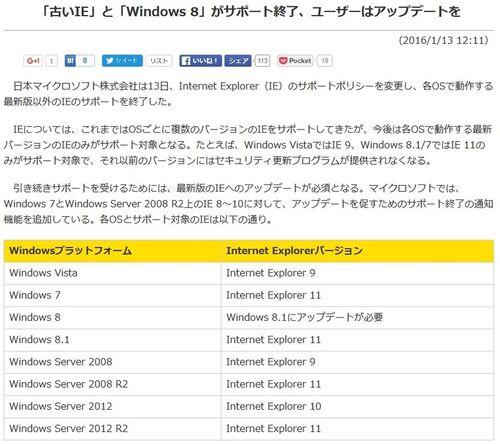The width and height of the screenshot is (500, 444).
Task: Click the article date 2016/1/13 12:11
Action: click(x=443, y=41)
